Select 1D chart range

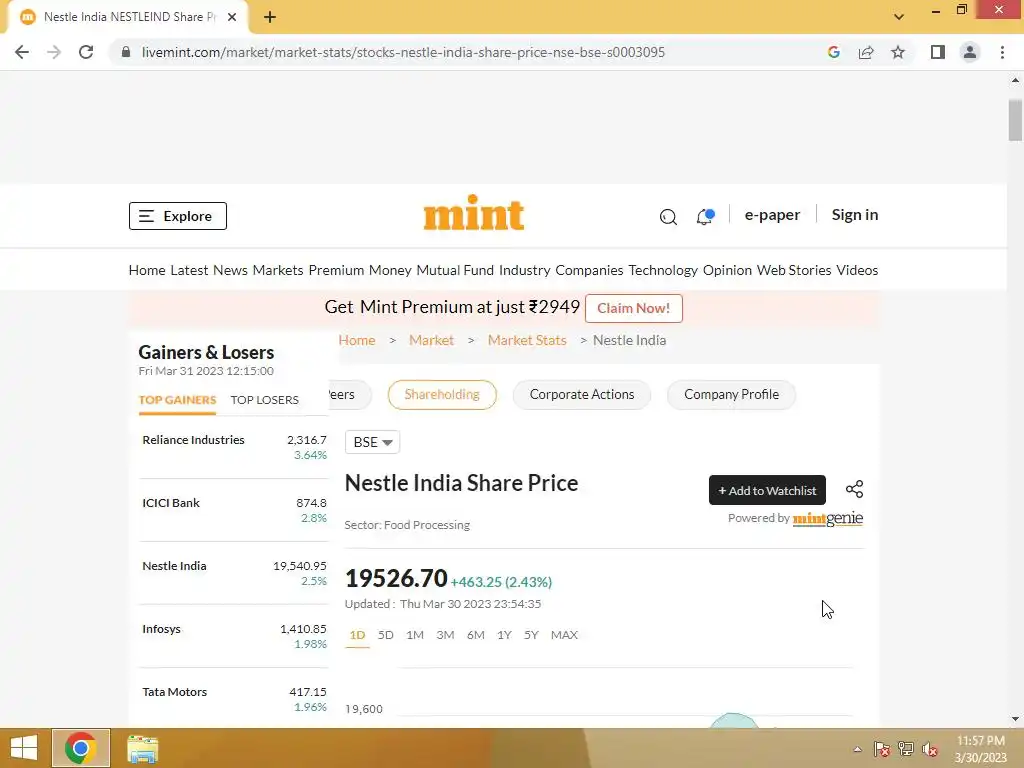pos(357,635)
